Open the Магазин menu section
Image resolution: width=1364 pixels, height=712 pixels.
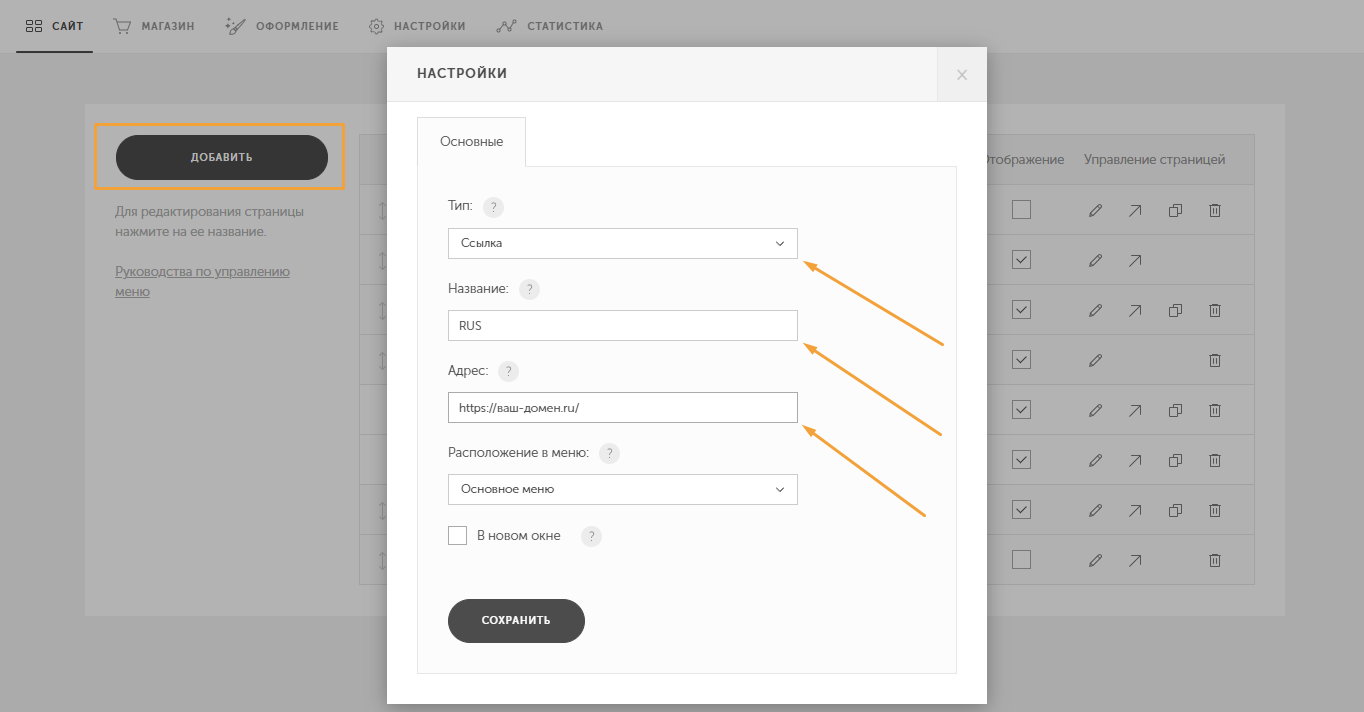[x=154, y=26]
